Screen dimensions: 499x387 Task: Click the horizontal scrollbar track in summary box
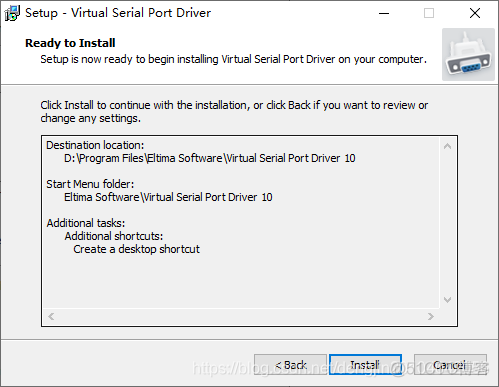(x=241, y=316)
